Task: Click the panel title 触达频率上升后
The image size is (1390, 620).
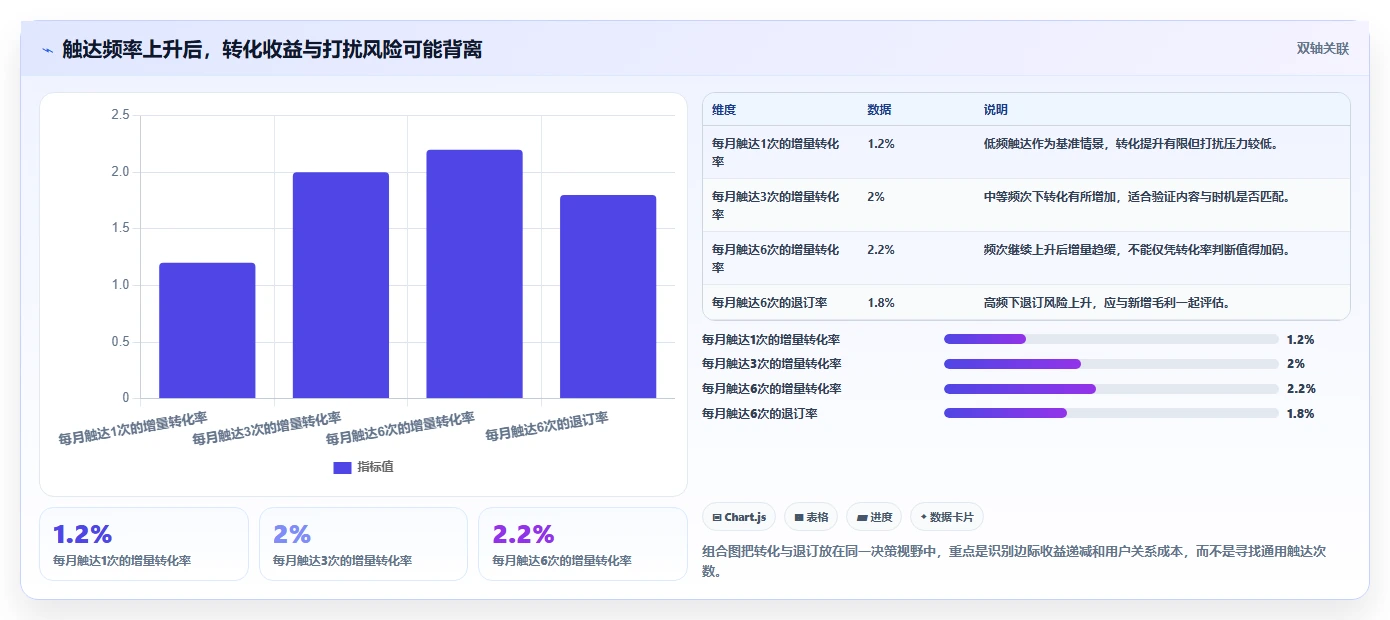Action: [x=272, y=49]
